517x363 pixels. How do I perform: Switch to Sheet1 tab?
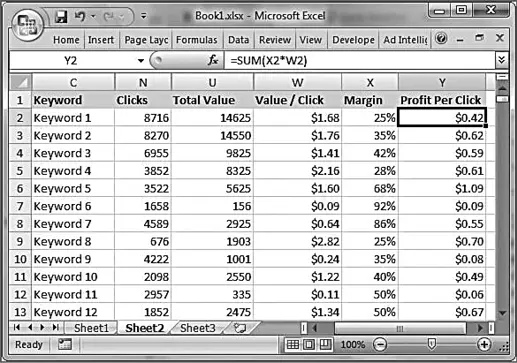coord(91,328)
